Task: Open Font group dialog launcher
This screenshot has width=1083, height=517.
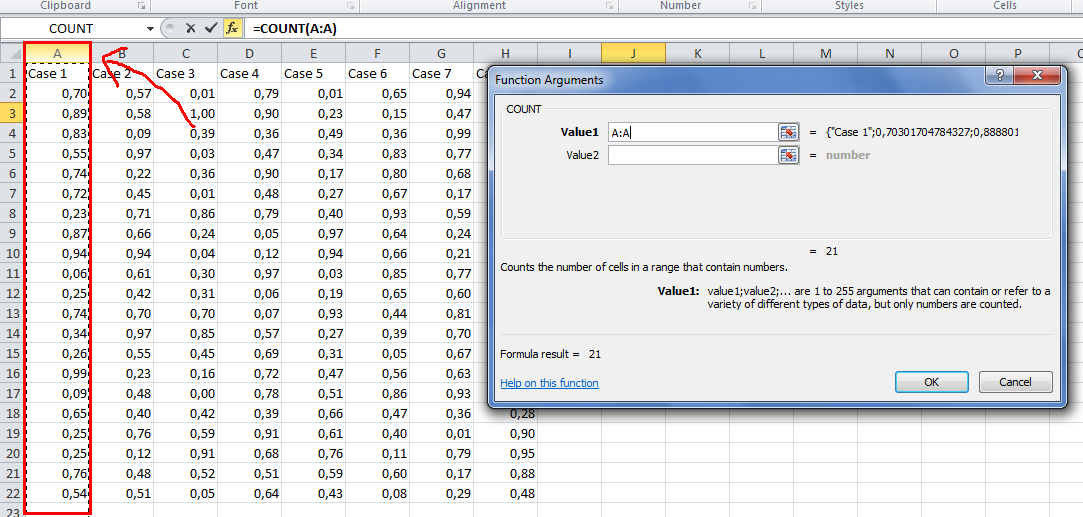Action: click(x=350, y=6)
